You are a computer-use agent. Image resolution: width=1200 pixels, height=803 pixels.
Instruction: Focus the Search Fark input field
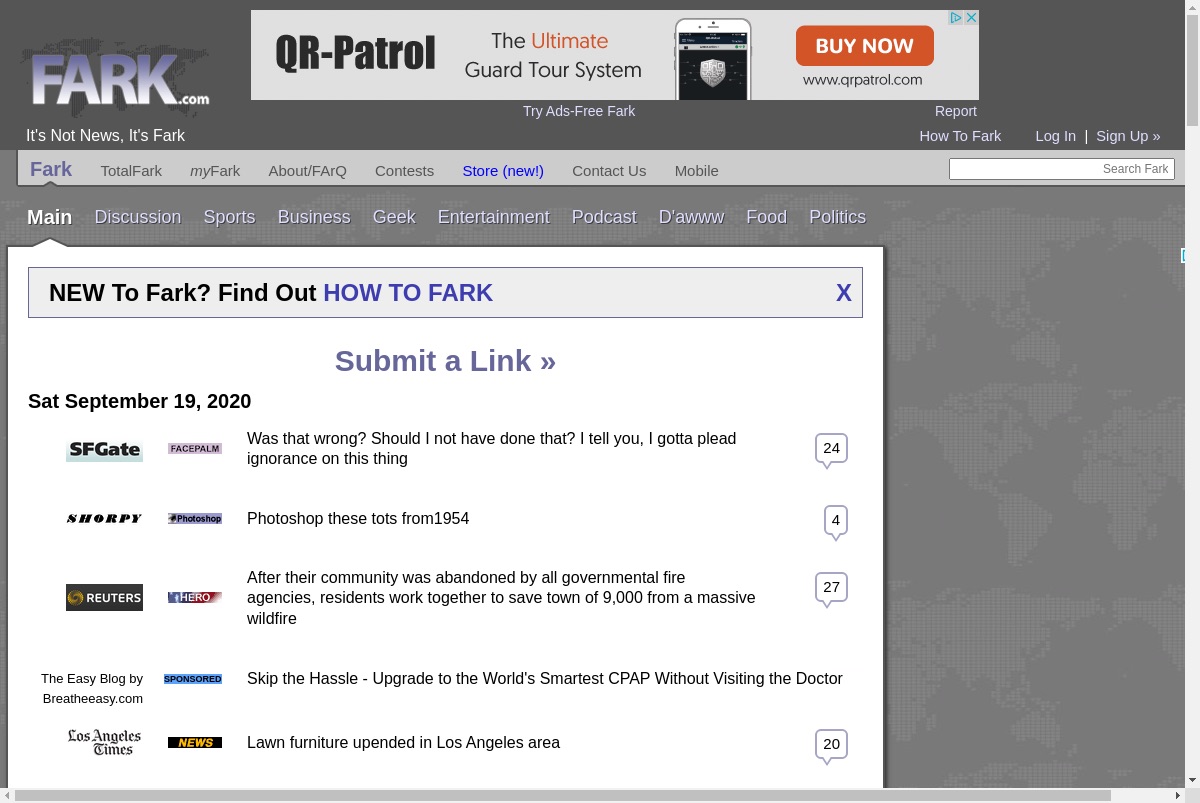tap(1062, 169)
